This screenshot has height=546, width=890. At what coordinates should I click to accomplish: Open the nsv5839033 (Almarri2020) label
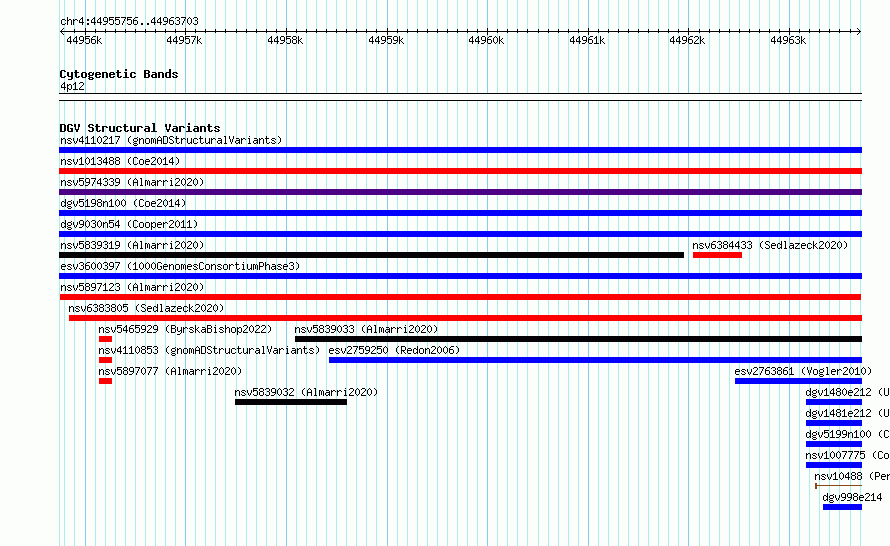(366, 329)
